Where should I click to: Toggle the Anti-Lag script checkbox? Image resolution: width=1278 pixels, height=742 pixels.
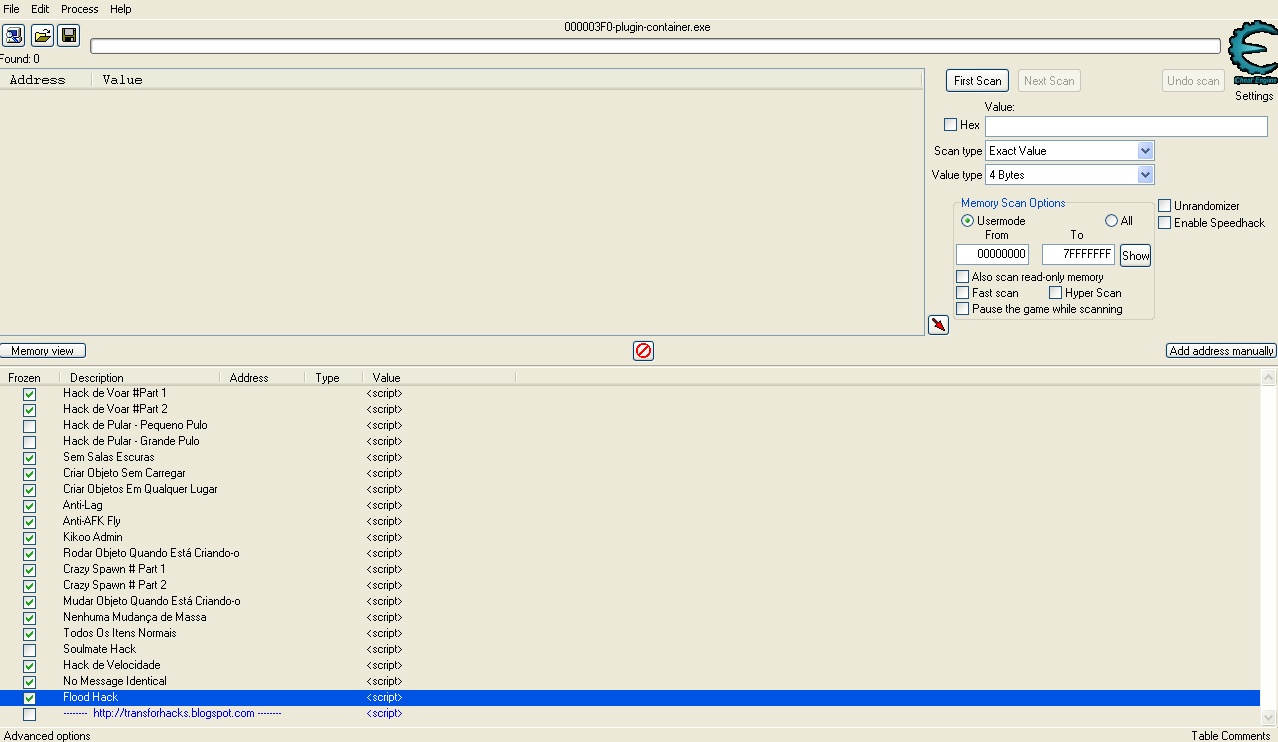(x=29, y=506)
